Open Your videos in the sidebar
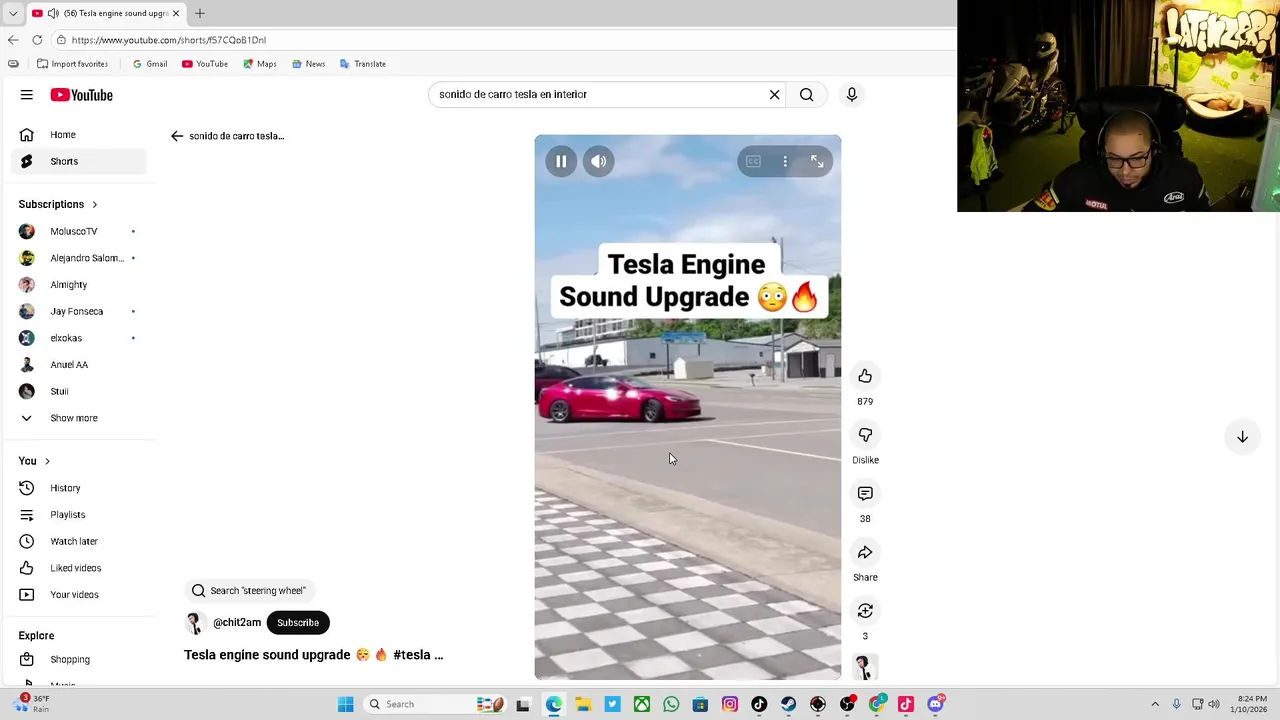Image resolution: width=1280 pixels, height=720 pixels. (79, 595)
